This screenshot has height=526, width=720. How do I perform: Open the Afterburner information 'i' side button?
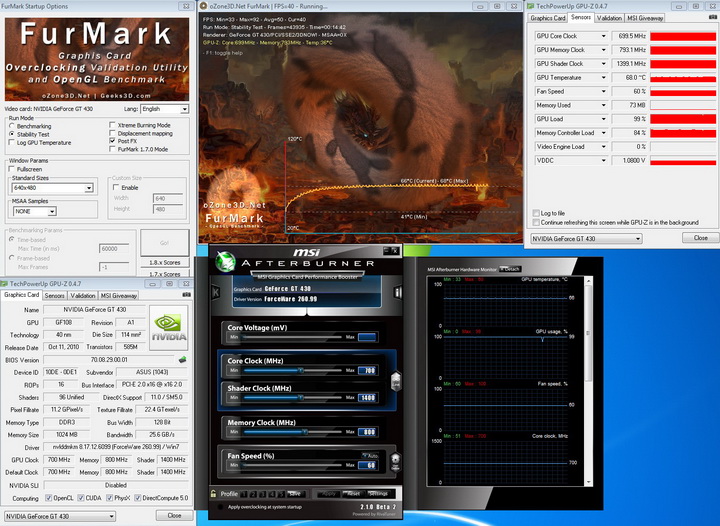[398, 292]
